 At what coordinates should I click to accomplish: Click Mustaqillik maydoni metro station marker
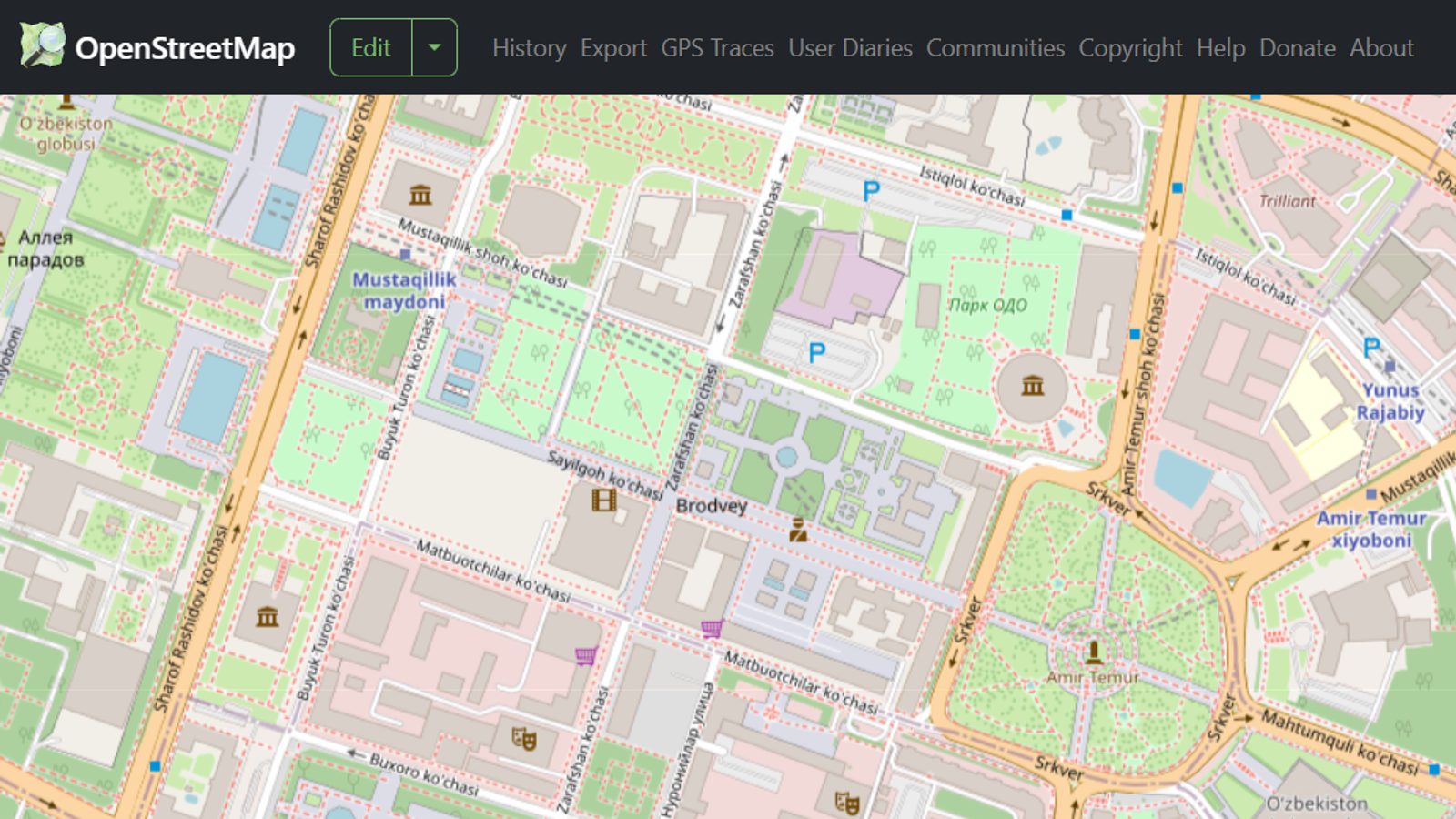(x=406, y=255)
